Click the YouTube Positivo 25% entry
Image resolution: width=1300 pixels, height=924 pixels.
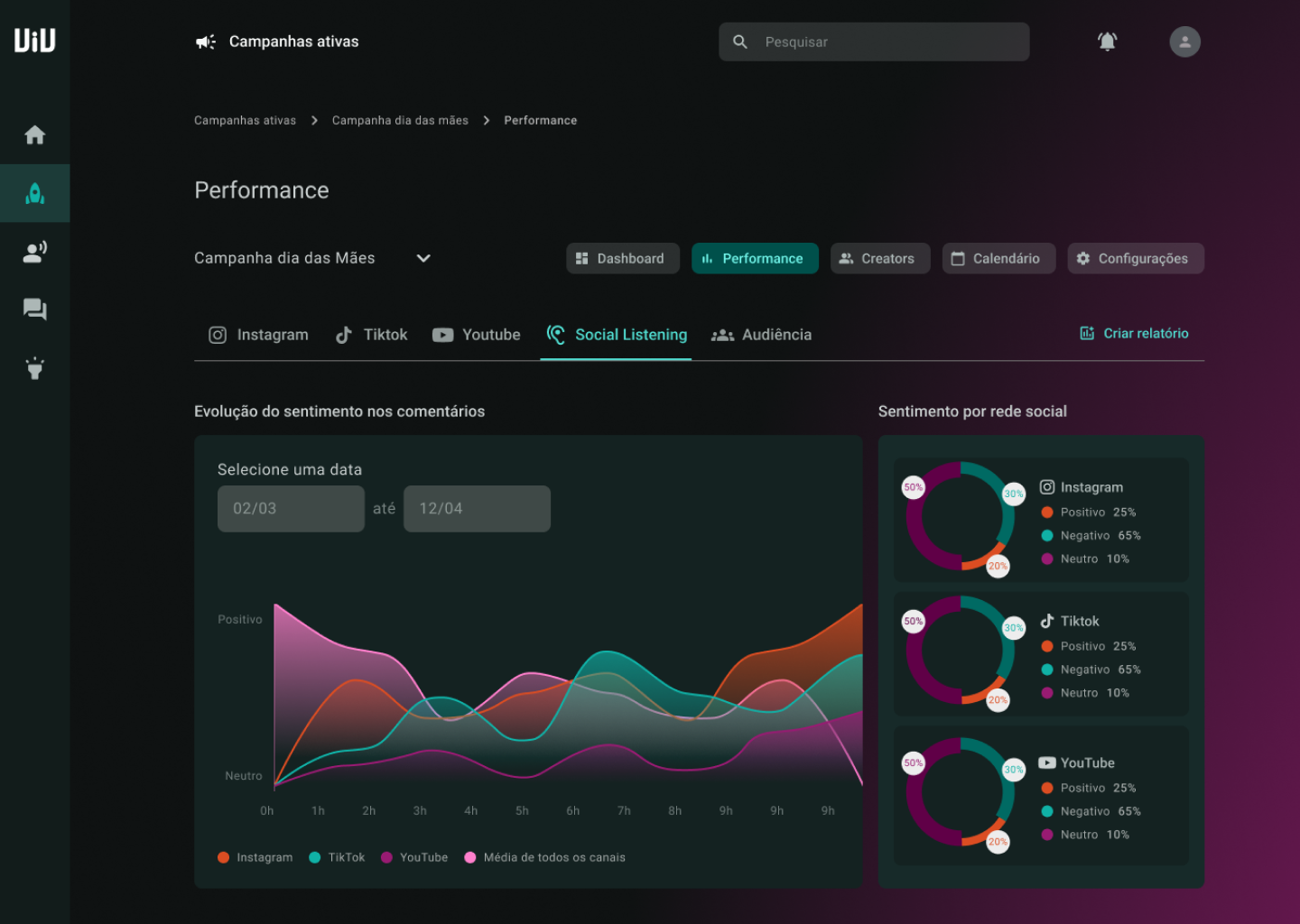[x=1089, y=788]
